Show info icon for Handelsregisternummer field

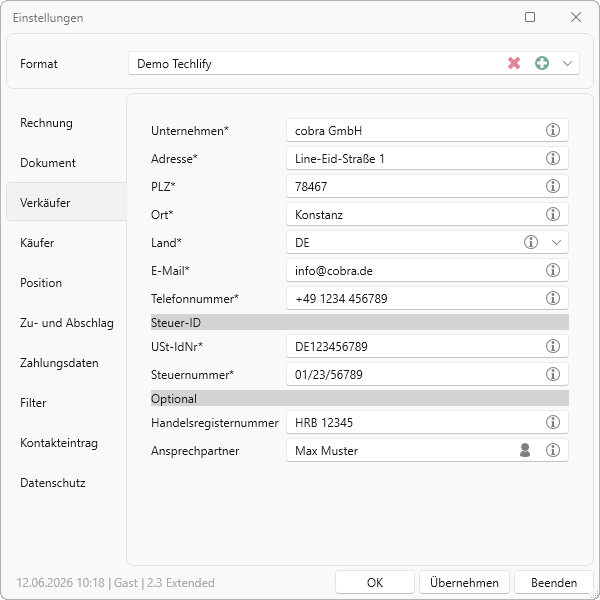tap(553, 422)
